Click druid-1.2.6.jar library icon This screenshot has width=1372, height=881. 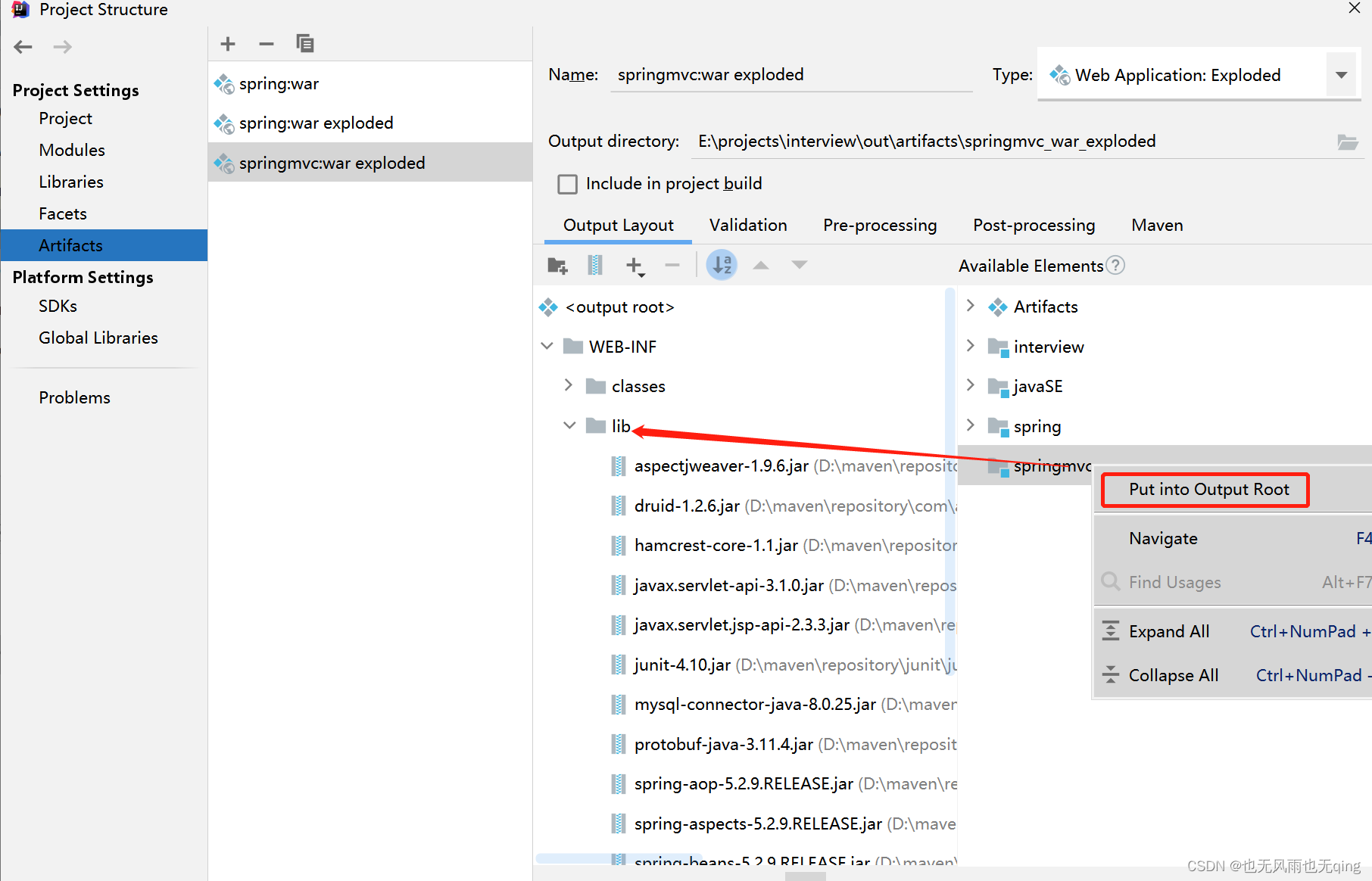coord(619,506)
